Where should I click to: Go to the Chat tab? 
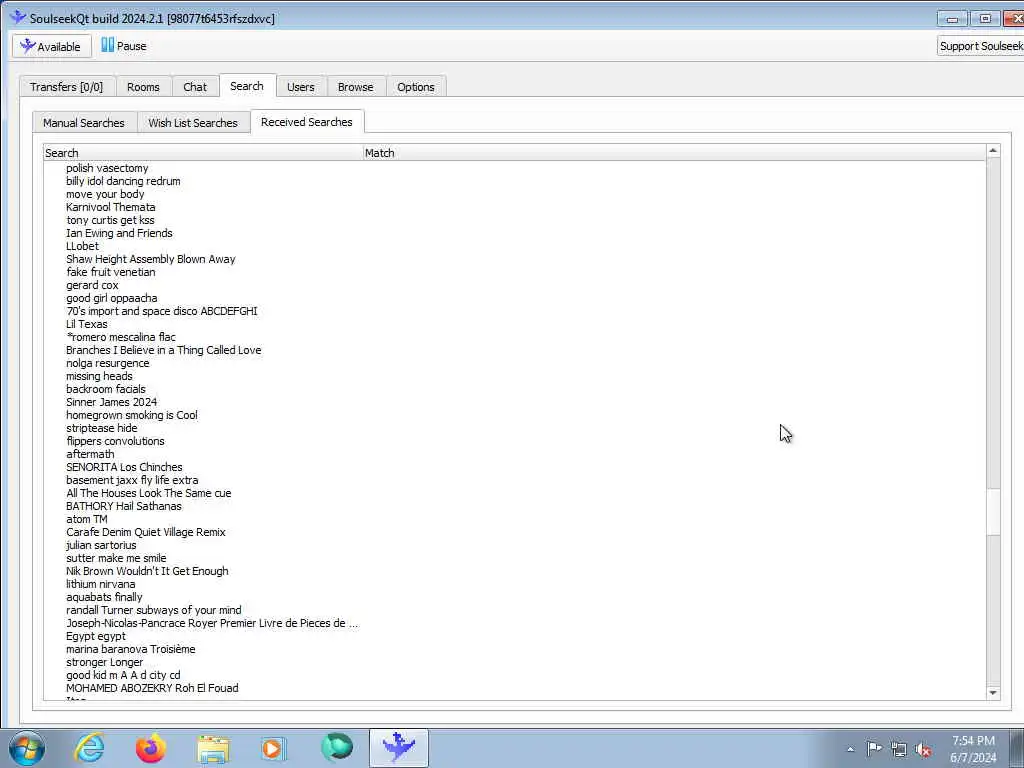coord(195,87)
